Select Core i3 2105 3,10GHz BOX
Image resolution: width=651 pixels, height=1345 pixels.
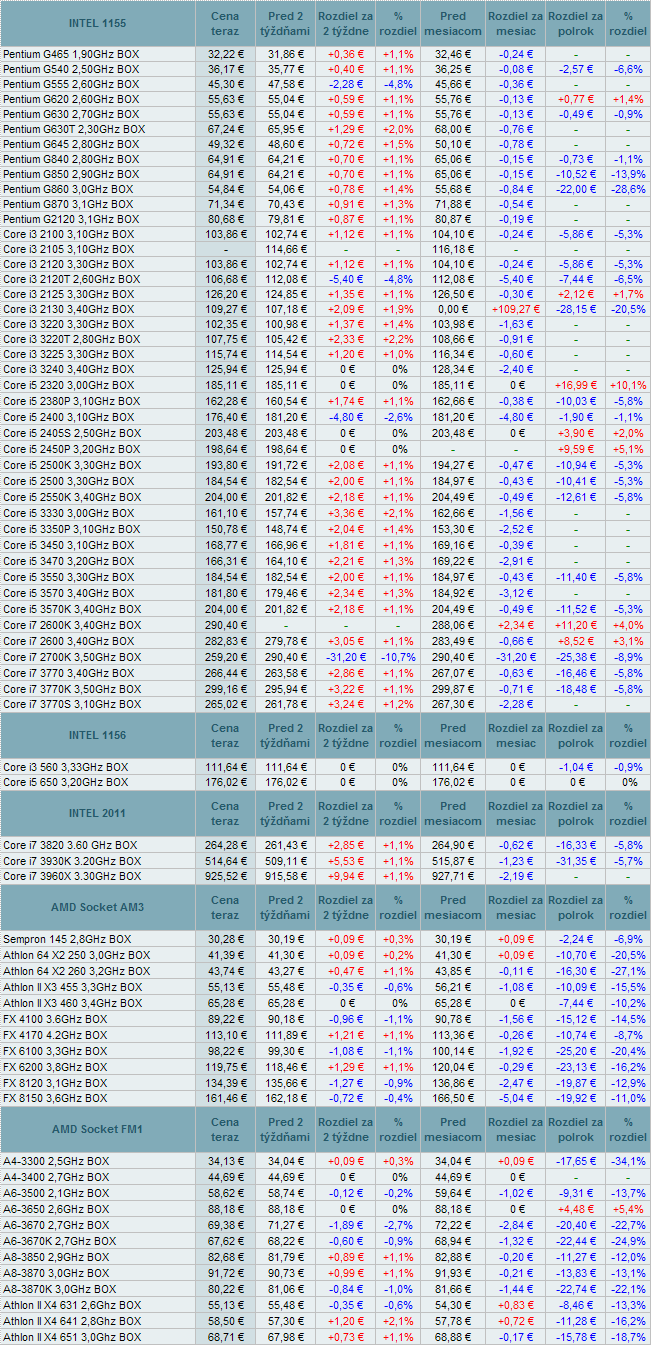pyautogui.click(x=68, y=249)
